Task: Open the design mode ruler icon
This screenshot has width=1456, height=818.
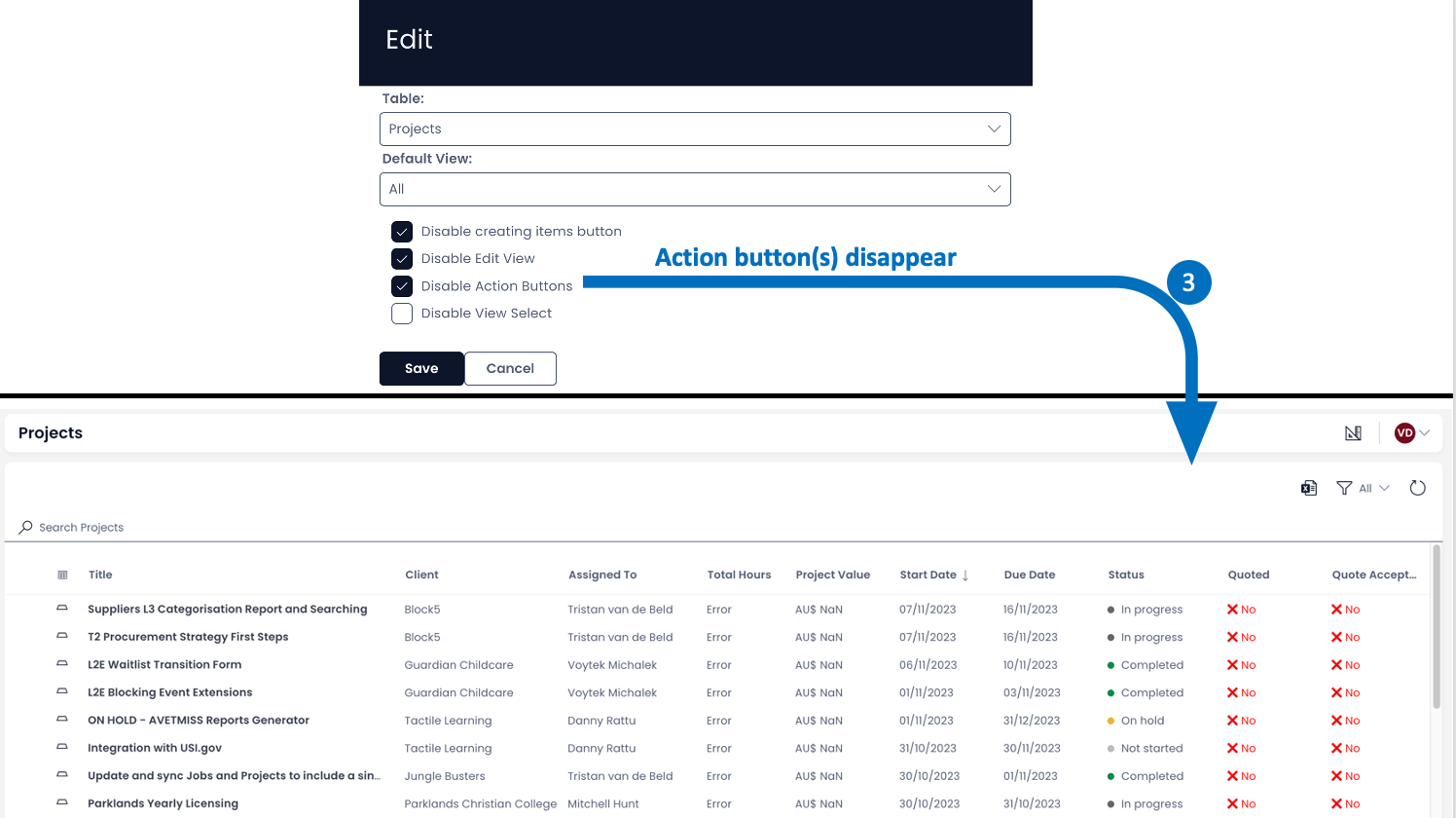Action: pyautogui.click(x=1353, y=433)
